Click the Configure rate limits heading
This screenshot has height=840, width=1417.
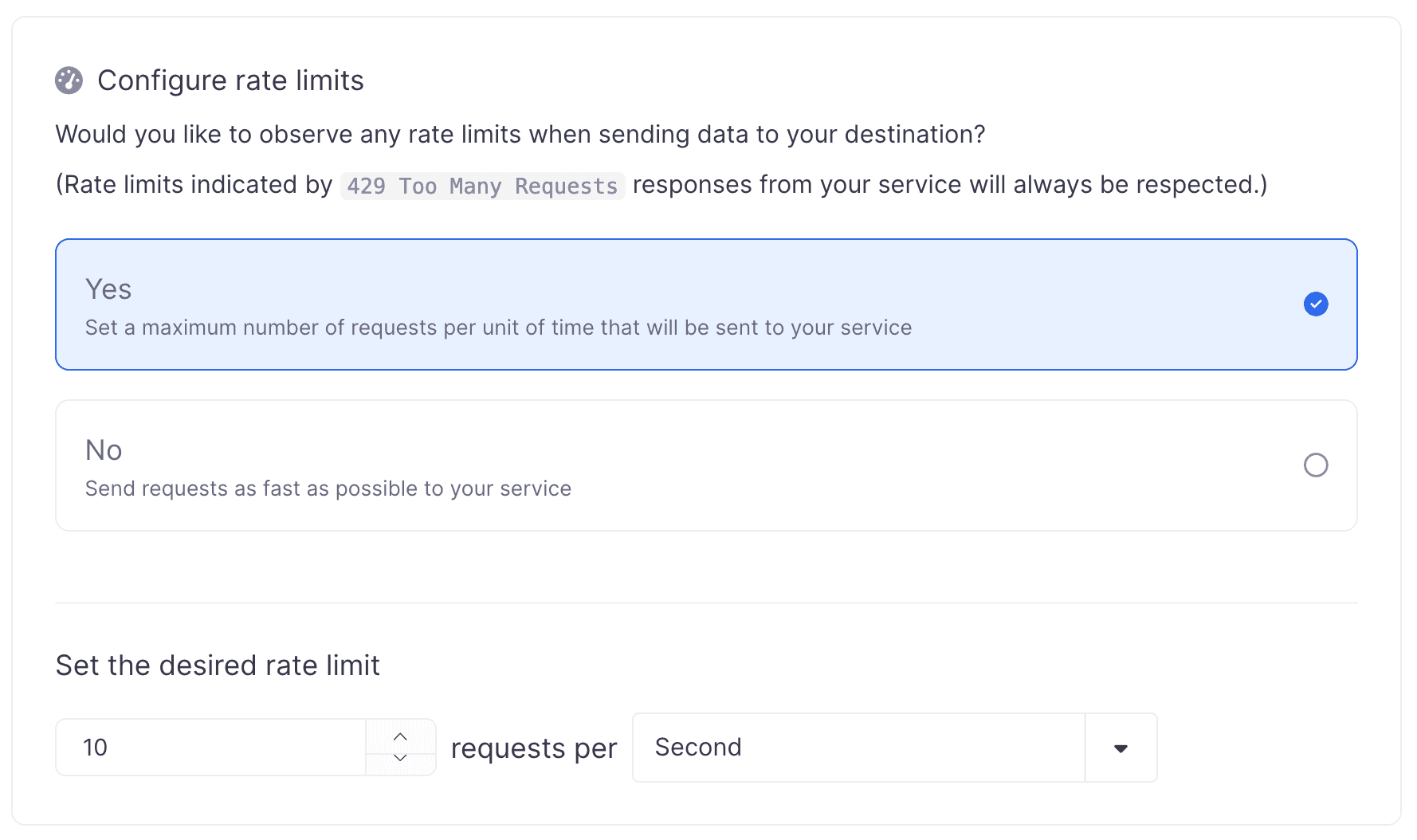230,80
